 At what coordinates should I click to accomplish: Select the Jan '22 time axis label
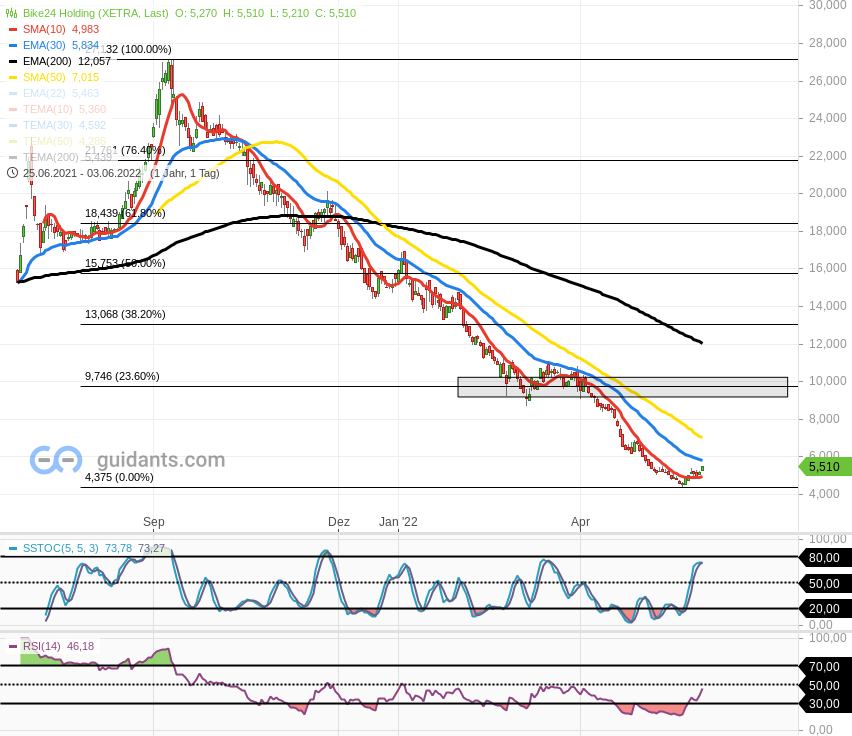pyautogui.click(x=398, y=522)
